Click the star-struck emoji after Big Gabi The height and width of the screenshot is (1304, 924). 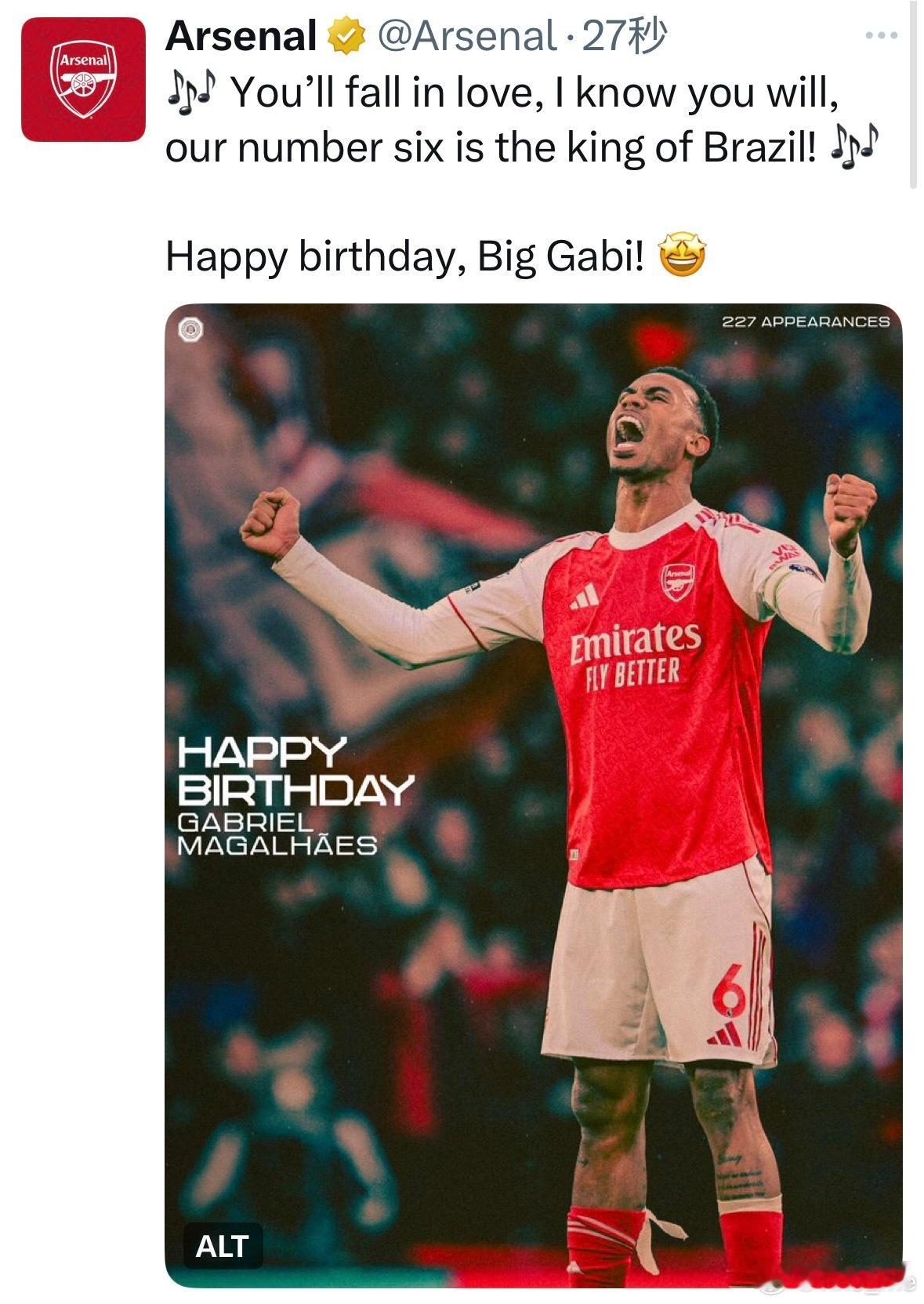pos(691,251)
